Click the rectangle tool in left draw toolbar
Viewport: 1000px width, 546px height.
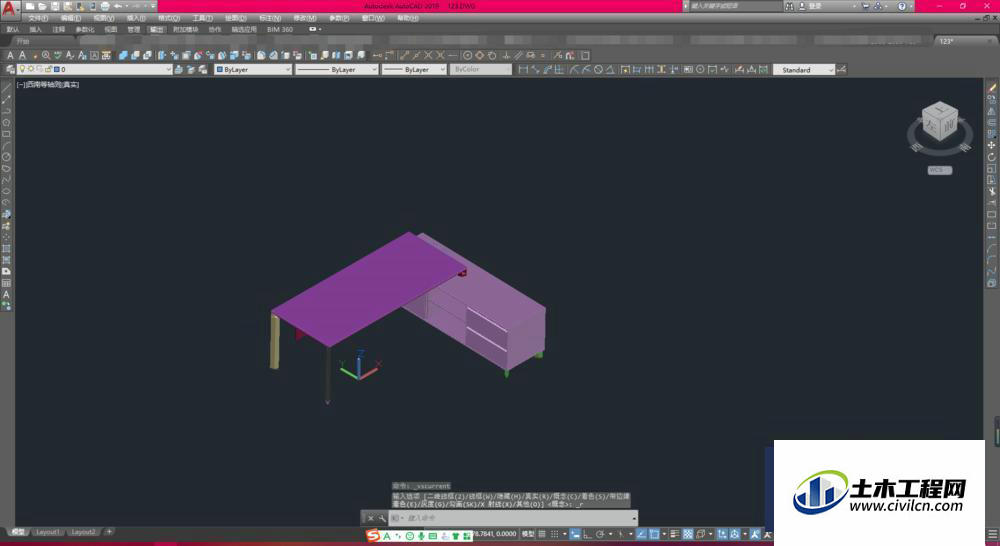pos(6,134)
